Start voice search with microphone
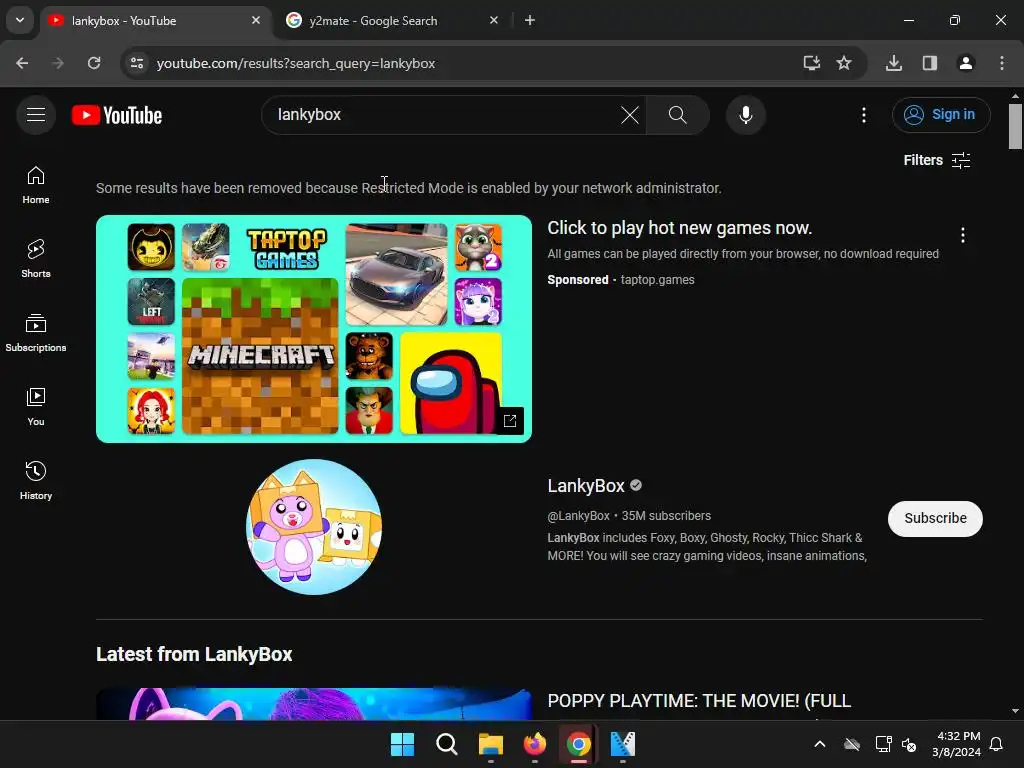The width and height of the screenshot is (1024, 768). 745,115
